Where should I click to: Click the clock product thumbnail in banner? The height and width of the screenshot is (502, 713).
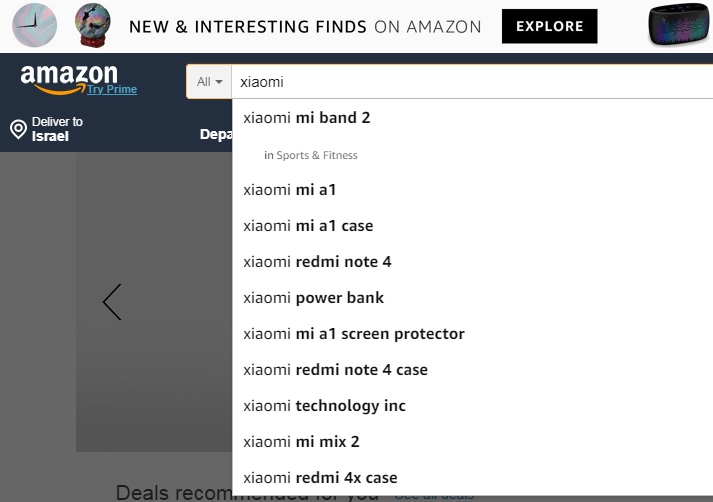point(34,25)
